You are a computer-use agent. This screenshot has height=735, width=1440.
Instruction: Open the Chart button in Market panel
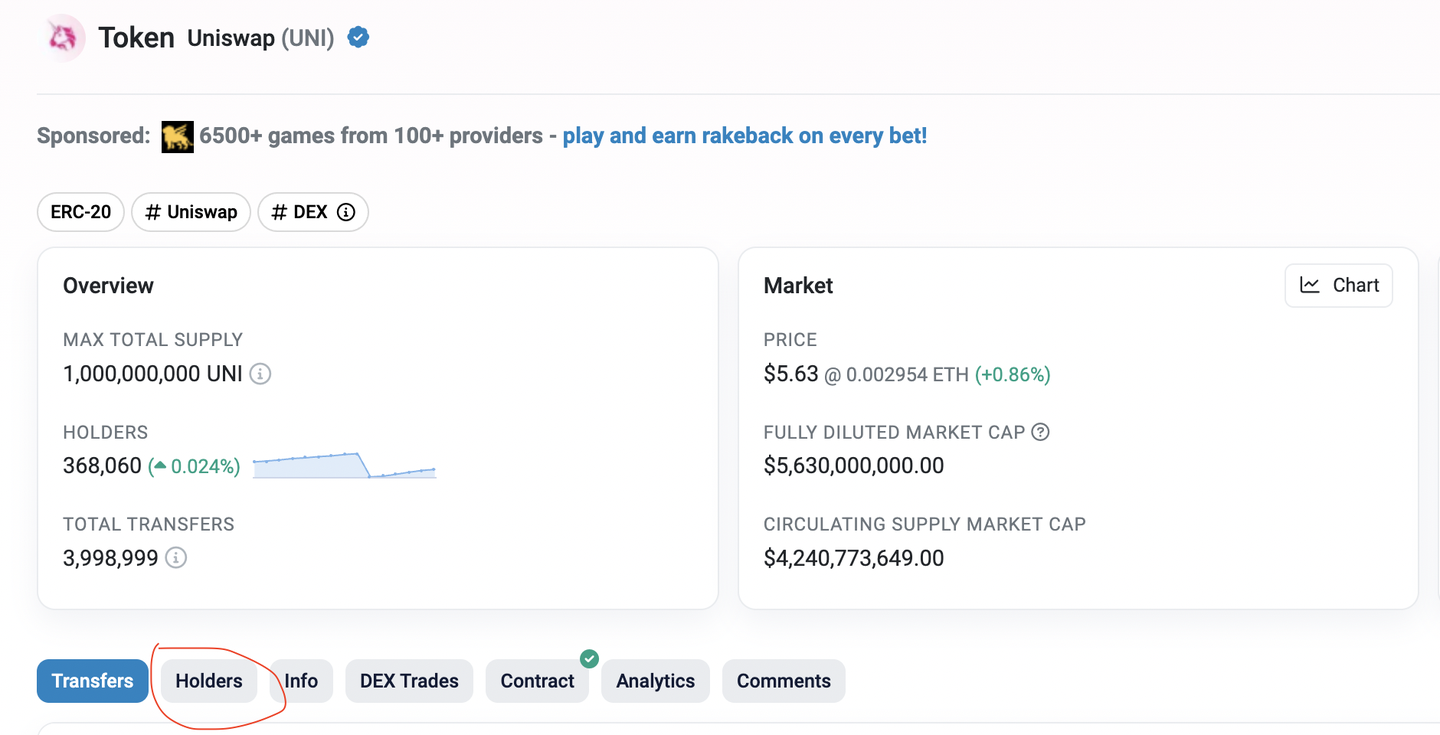point(1338,286)
